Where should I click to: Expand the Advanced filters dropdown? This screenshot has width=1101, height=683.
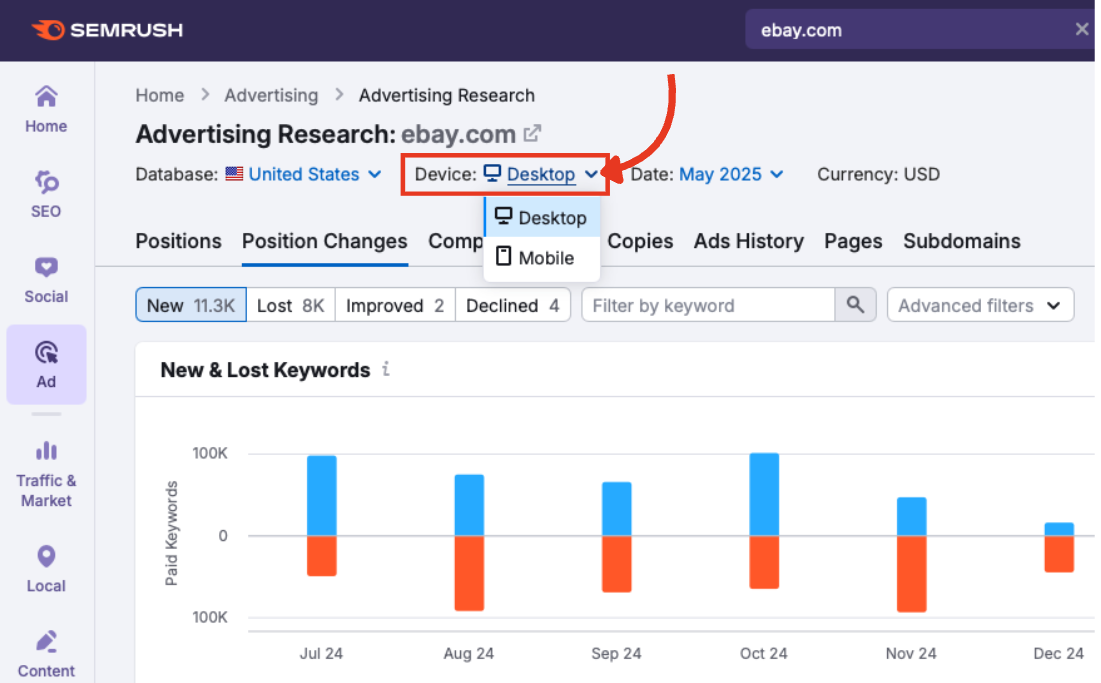click(979, 306)
